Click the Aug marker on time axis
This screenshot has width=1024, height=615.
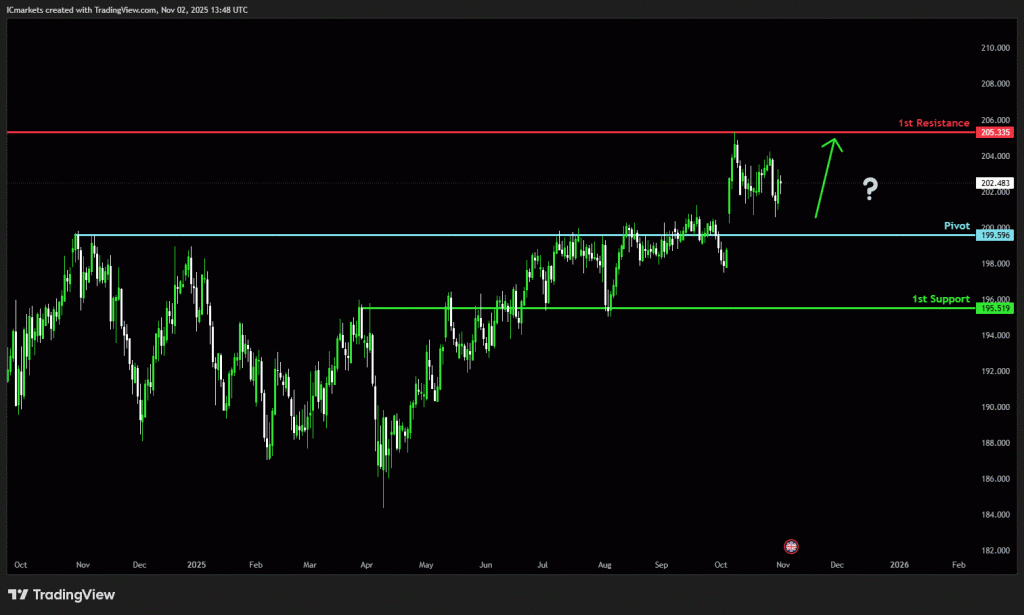[603, 565]
